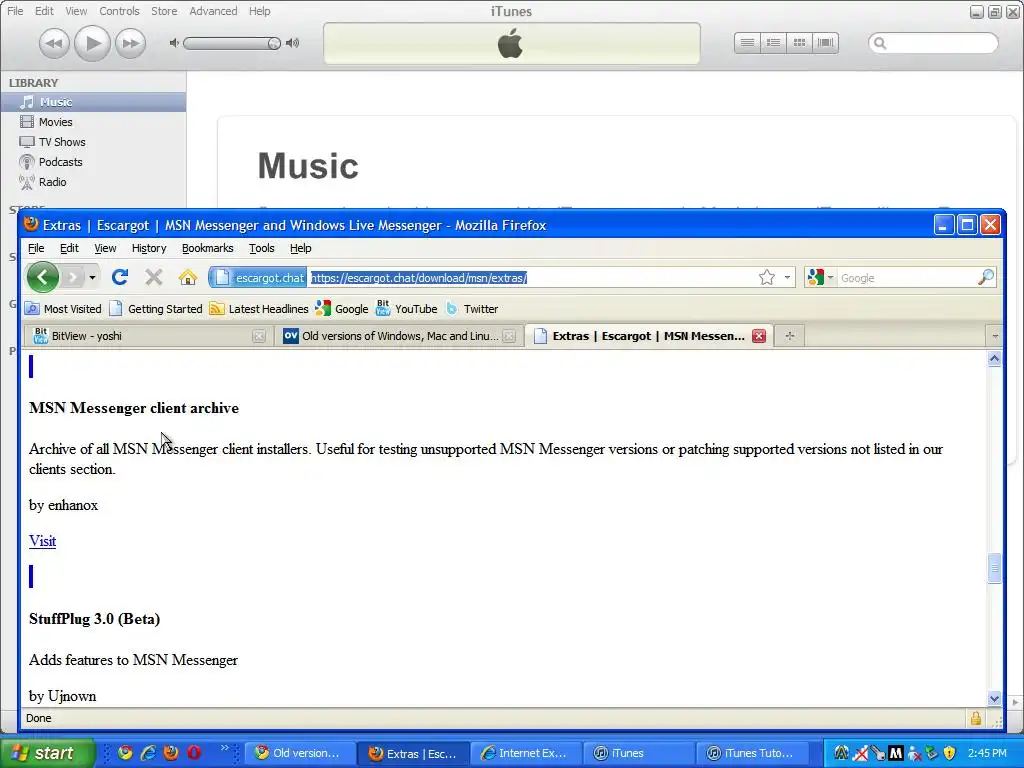The width and height of the screenshot is (1024, 768).
Task: Launch Internet Explorer from quick launch bar
Action: point(148,753)
